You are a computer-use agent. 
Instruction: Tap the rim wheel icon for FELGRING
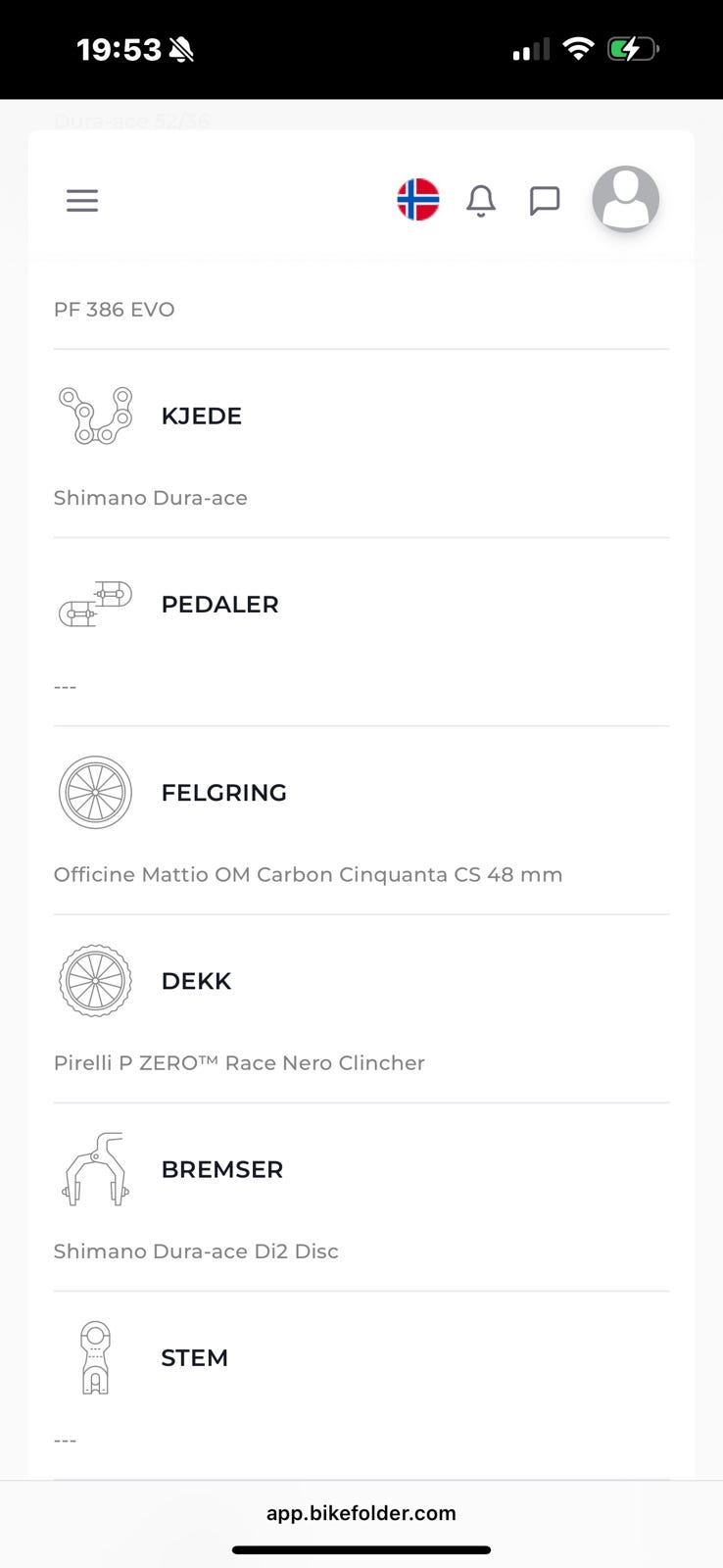[x=95, y=792]
